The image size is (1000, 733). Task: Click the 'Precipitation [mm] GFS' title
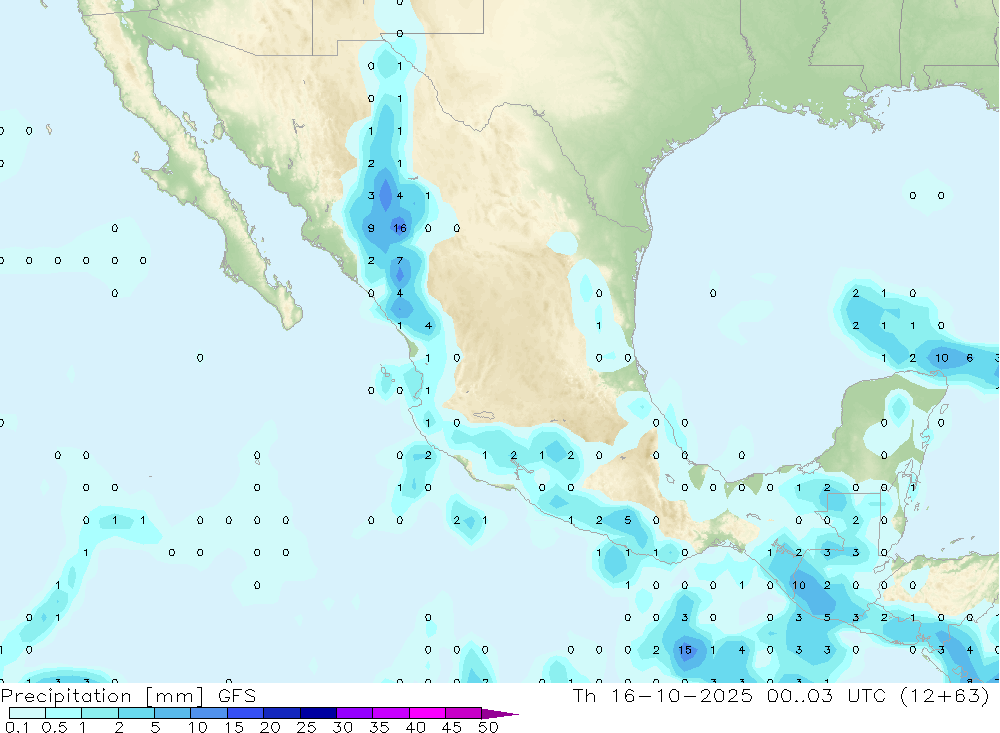128,695
